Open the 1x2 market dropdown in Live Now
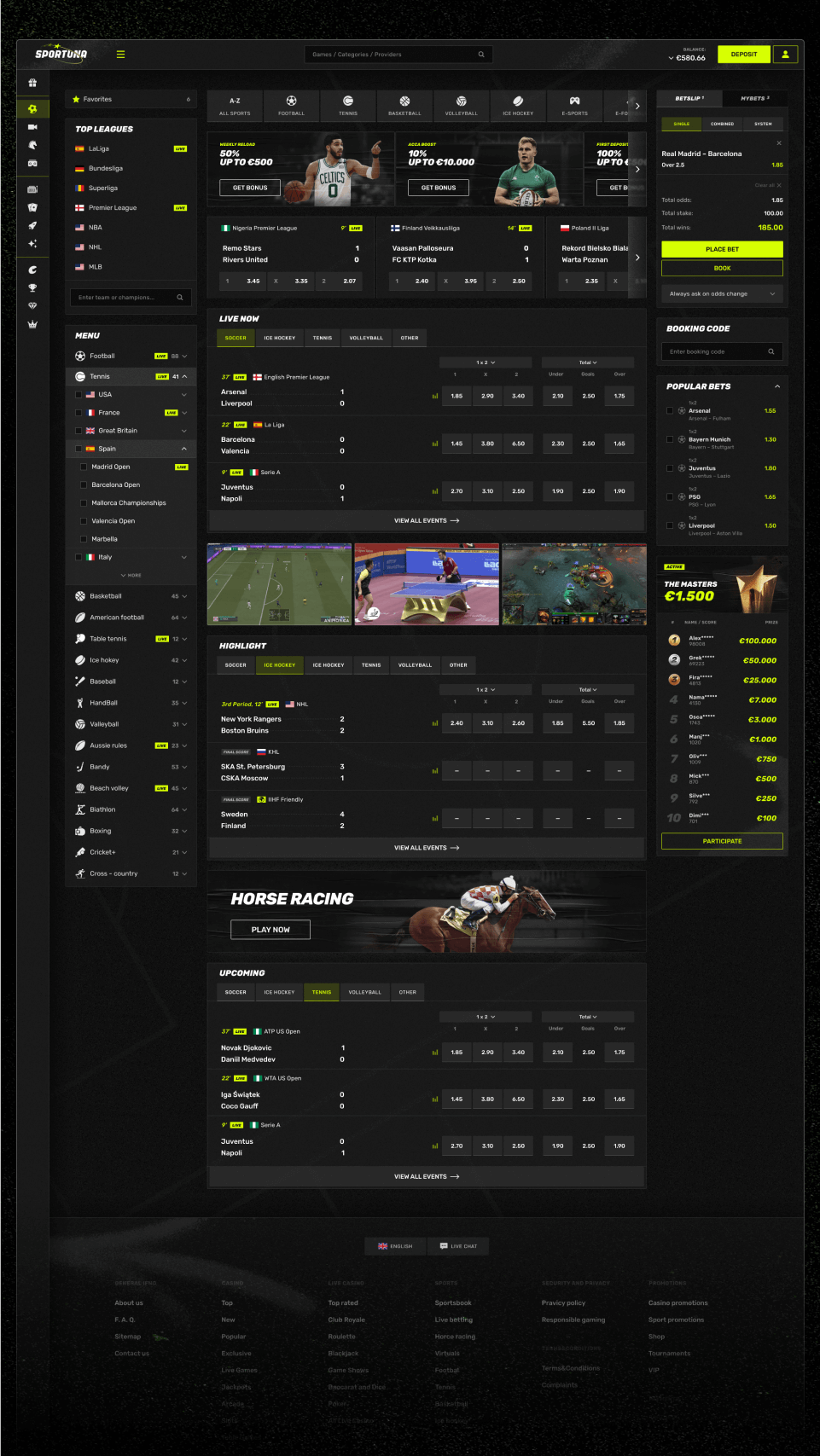 (486, 363)
